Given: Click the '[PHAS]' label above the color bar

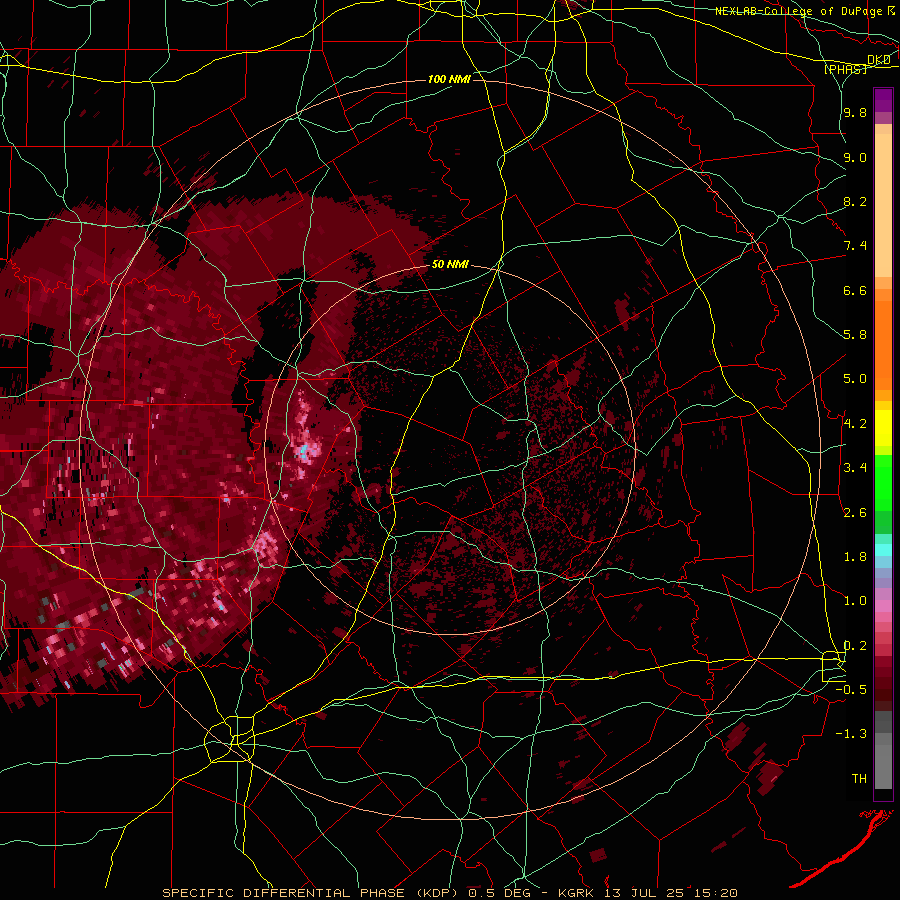Looking at the screenshot, I should click(x=845, y=69).
